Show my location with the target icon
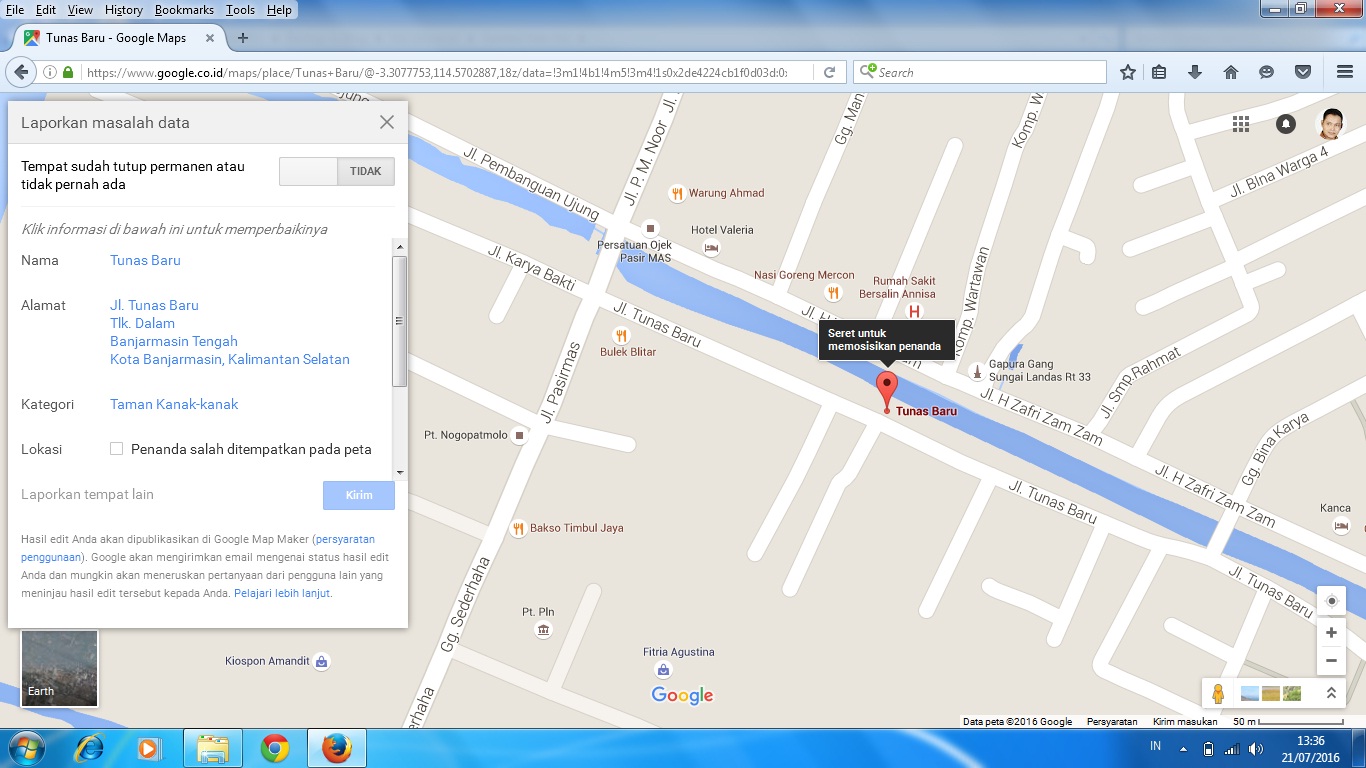 [x=1331, y=601]
